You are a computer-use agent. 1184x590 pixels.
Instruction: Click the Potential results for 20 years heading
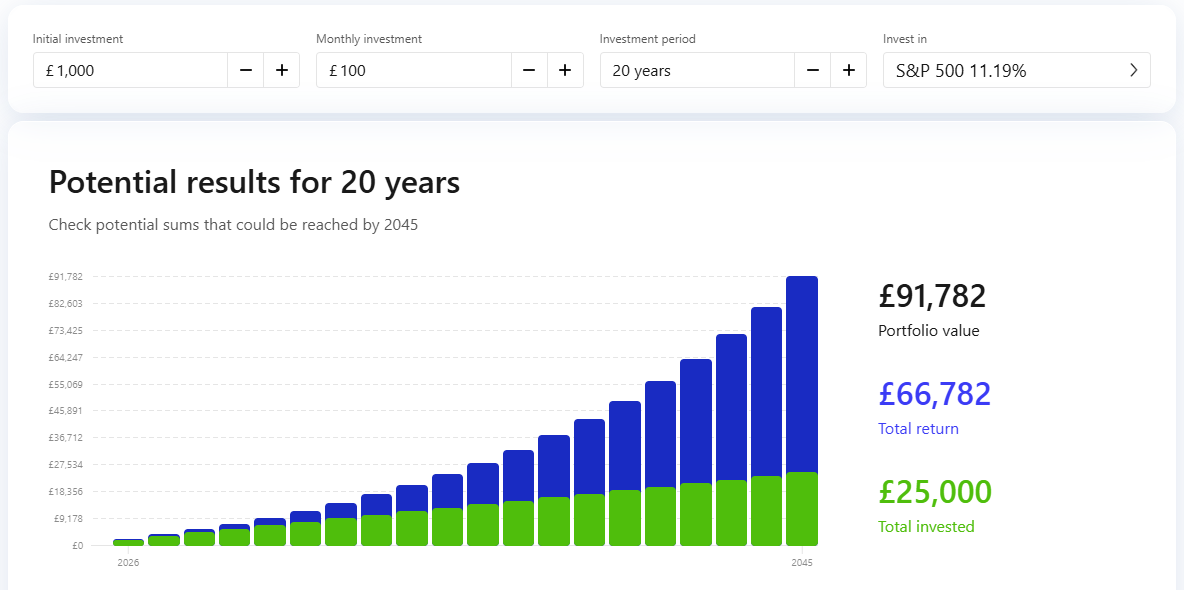[x=254, y=183]
